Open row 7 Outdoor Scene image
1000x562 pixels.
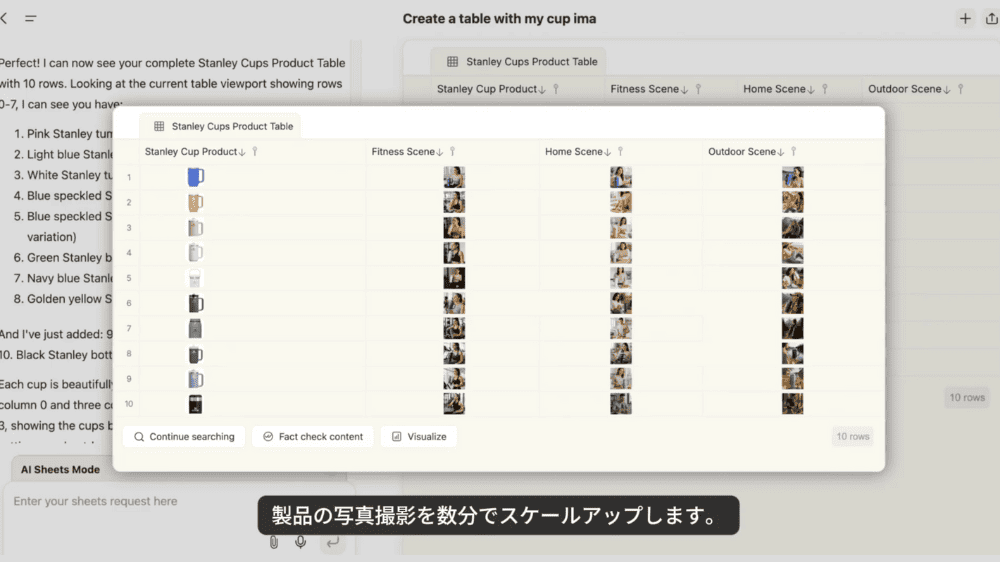click(793, 328)
